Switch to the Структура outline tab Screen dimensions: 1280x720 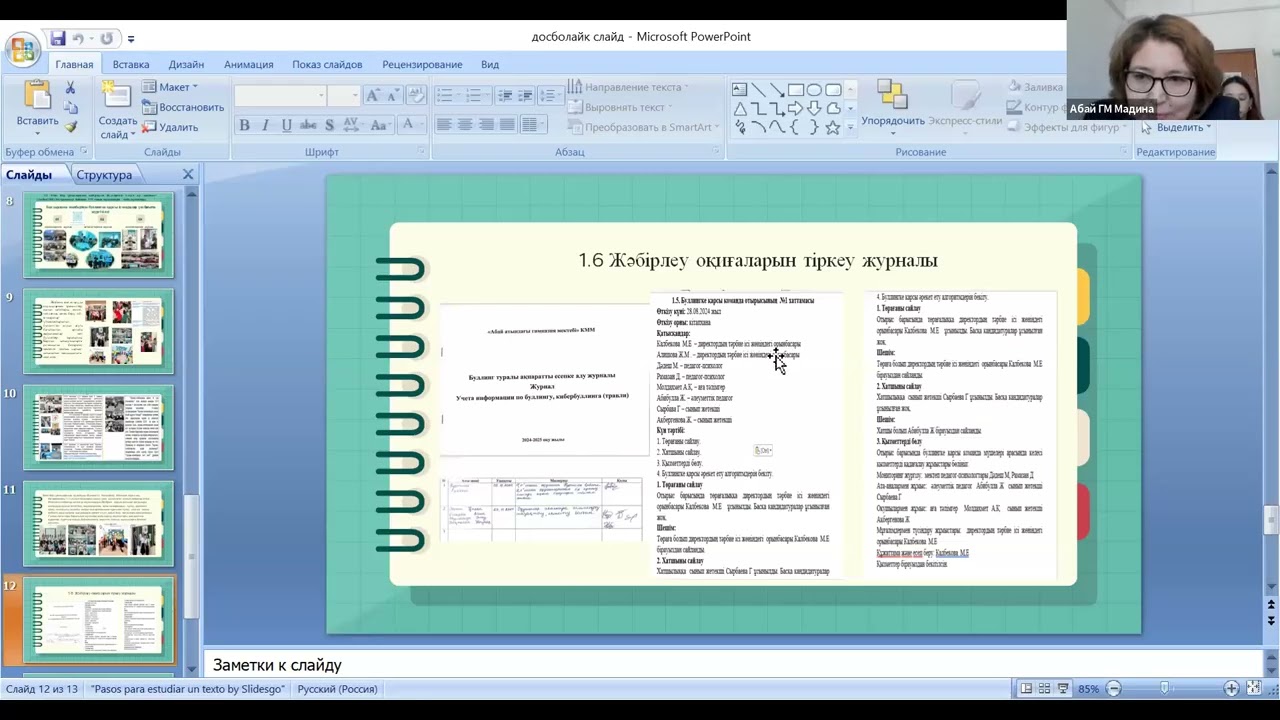coord(104,175)
